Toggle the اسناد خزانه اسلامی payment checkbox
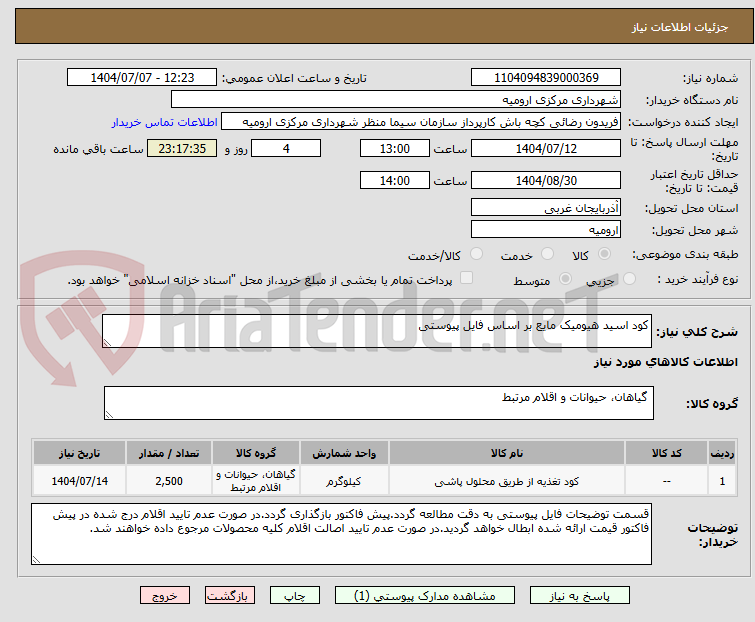This screenshot has width=755, height=622. (x=466, y=278)
